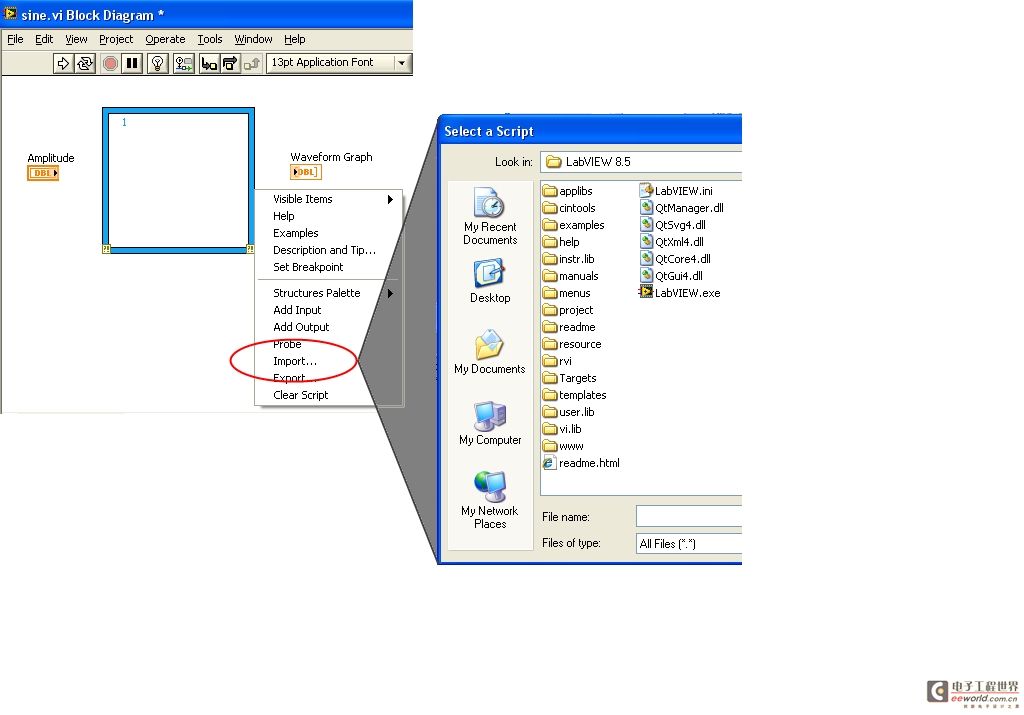This screenshot has height=715, width=1024.
Task: Toggle the Retain Wire Values icon
Action: pyautogui.click(x=184, y=63)
